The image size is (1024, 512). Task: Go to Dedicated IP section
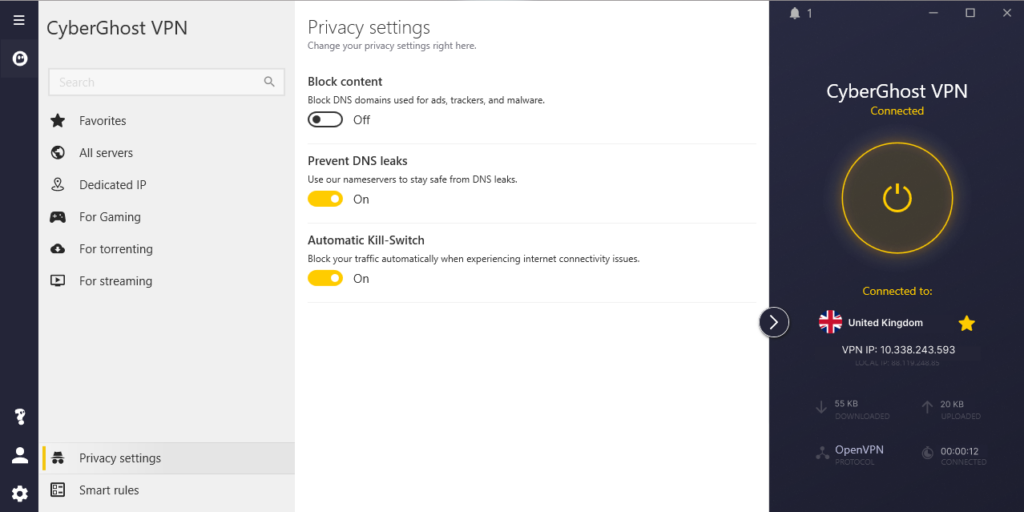coord(167,184)
